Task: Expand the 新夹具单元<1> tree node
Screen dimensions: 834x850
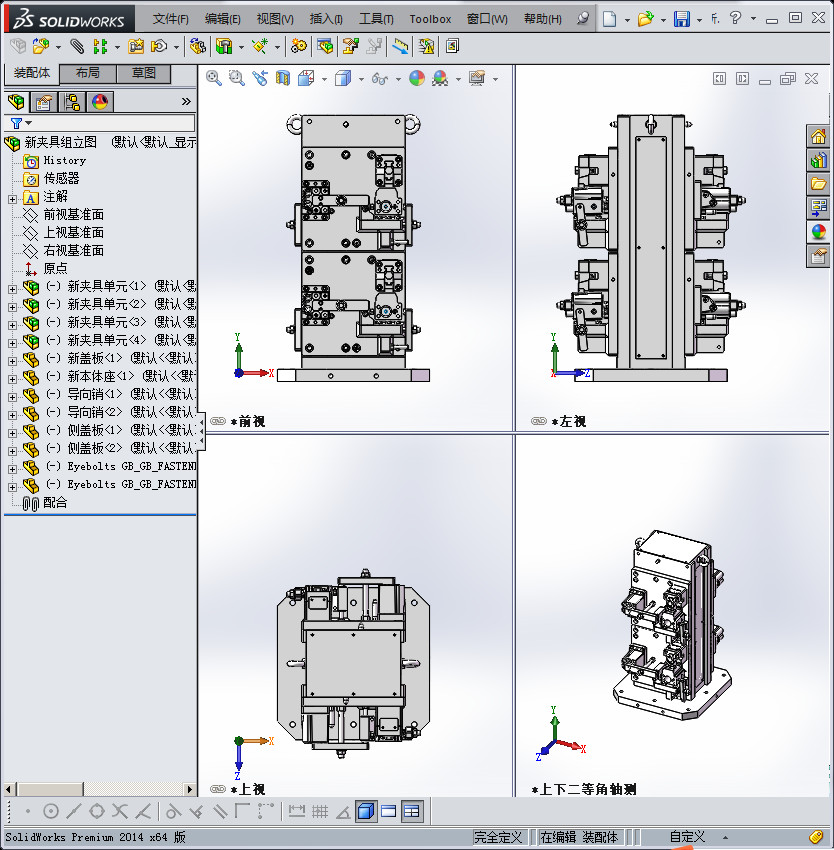Action: pos(12,289)
